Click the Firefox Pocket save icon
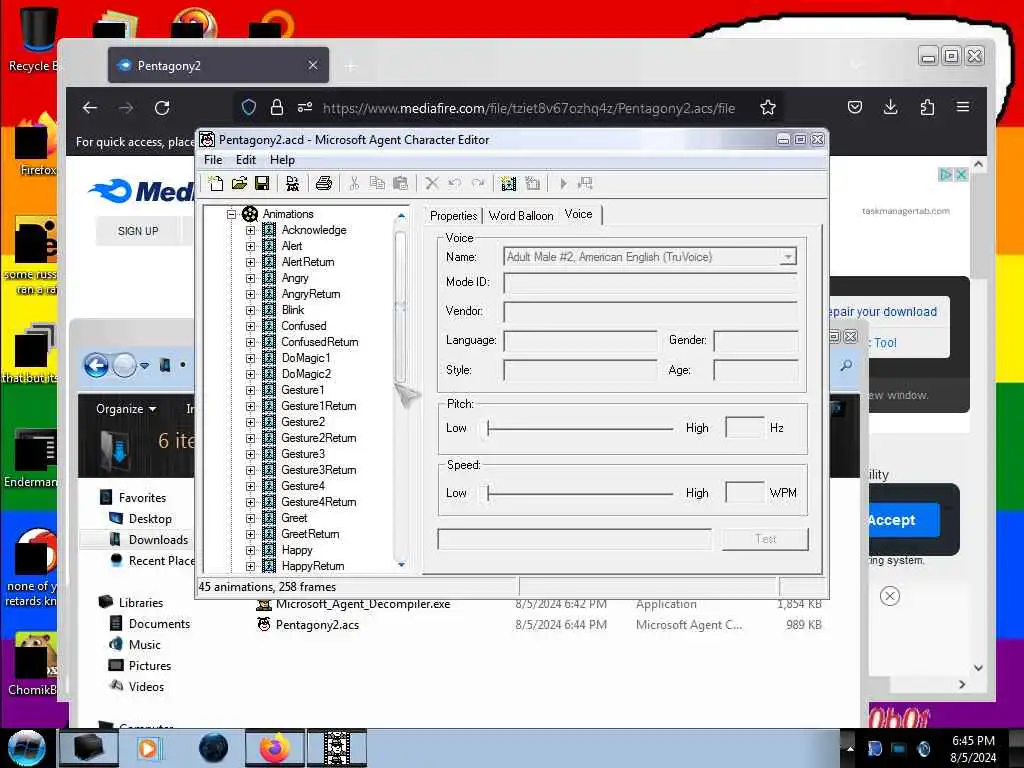The image size is (1024, 768). (x=855, y=108)
